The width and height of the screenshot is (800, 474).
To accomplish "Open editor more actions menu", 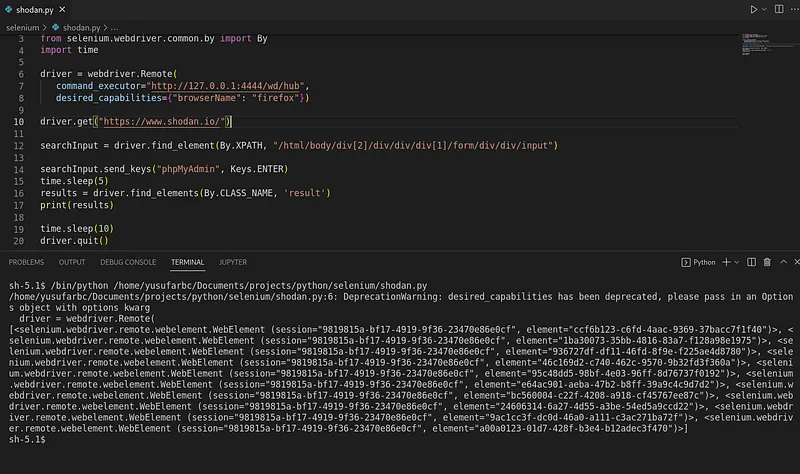I will pyautogui.click(x=794, y=9).
